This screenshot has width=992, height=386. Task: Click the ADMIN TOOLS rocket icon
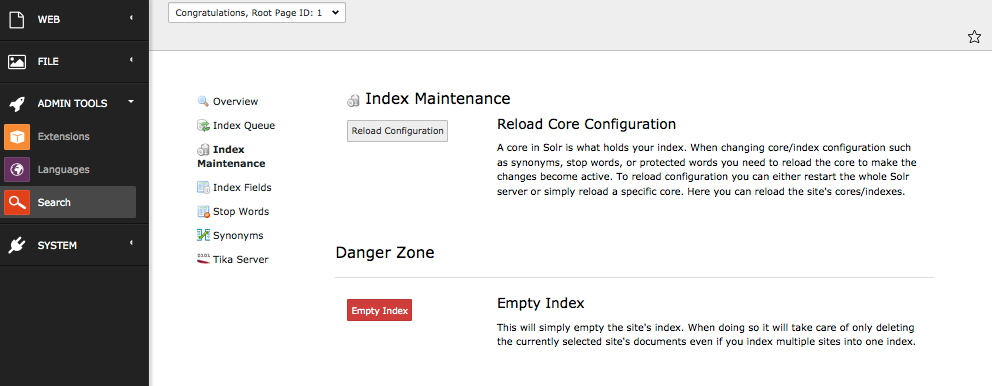[17, 103]
